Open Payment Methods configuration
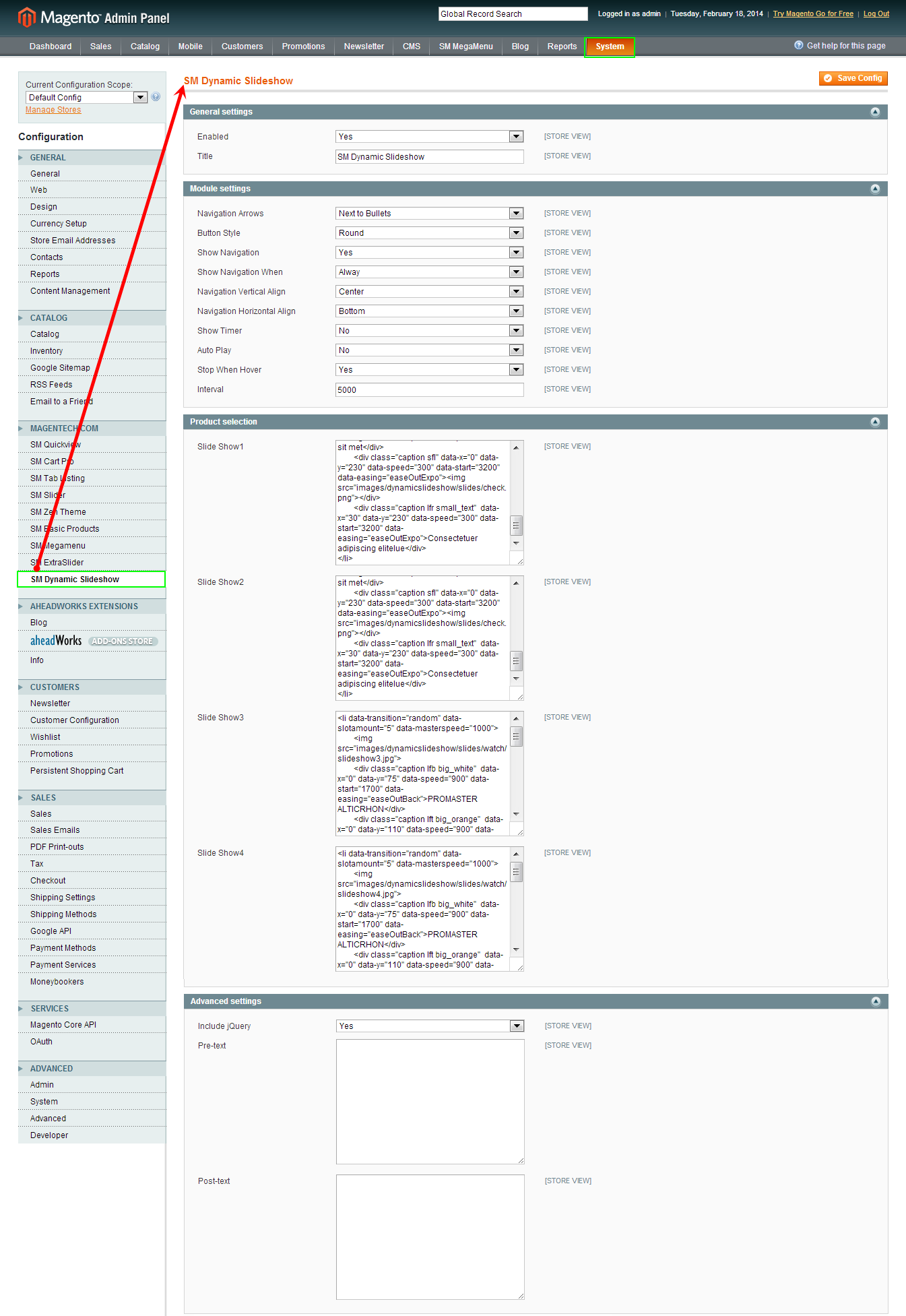The height and width of the screenshot is (1316, 906). click(63, 948)
